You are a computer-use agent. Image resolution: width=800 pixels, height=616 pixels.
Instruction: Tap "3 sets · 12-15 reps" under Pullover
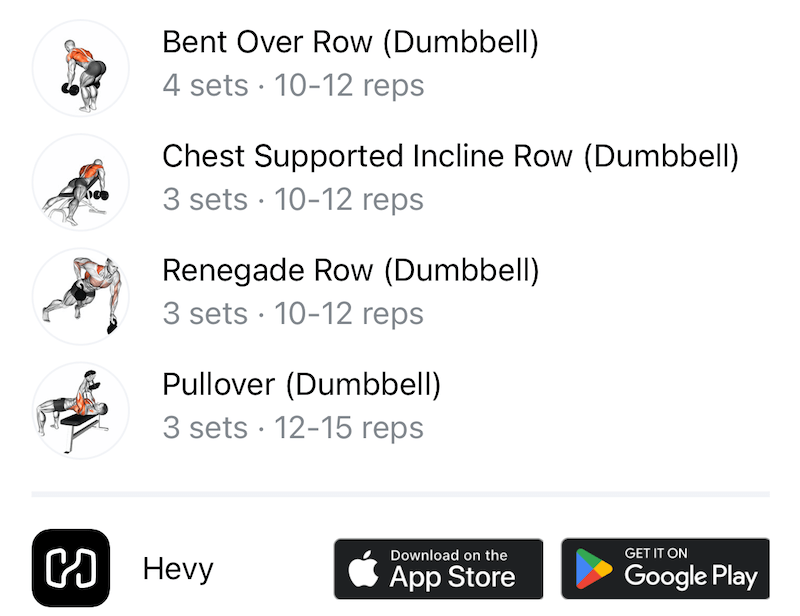click(293, 428)
